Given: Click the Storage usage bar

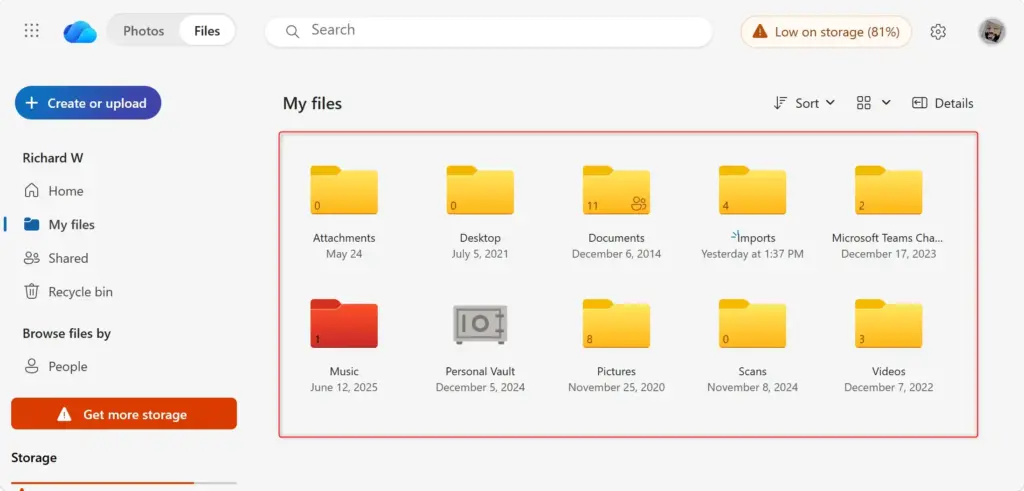Looking at the screenshot, I should [124, 483].
